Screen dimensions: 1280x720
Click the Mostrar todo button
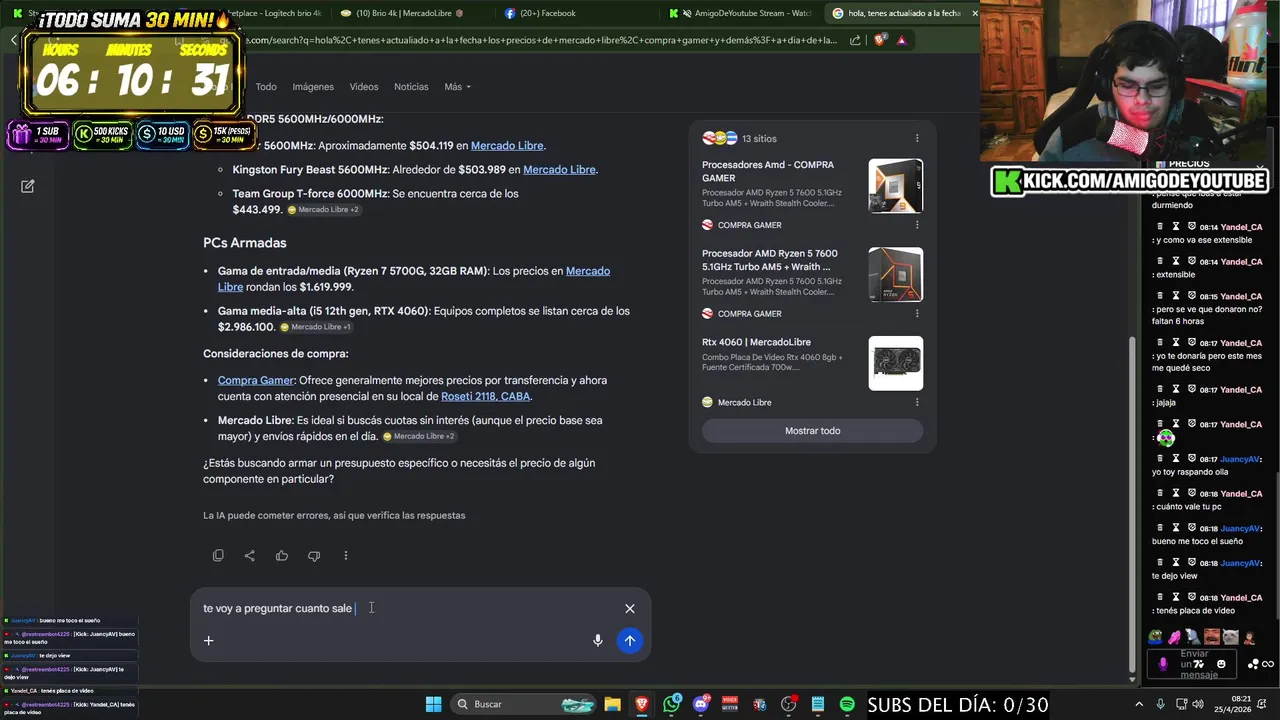[x=812, y=431]
